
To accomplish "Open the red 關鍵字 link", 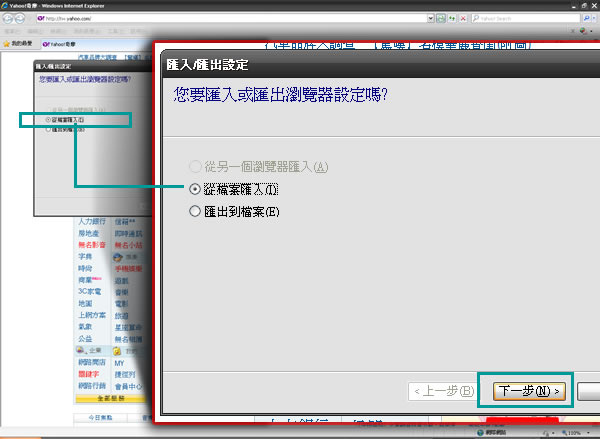I will point(88,374).
